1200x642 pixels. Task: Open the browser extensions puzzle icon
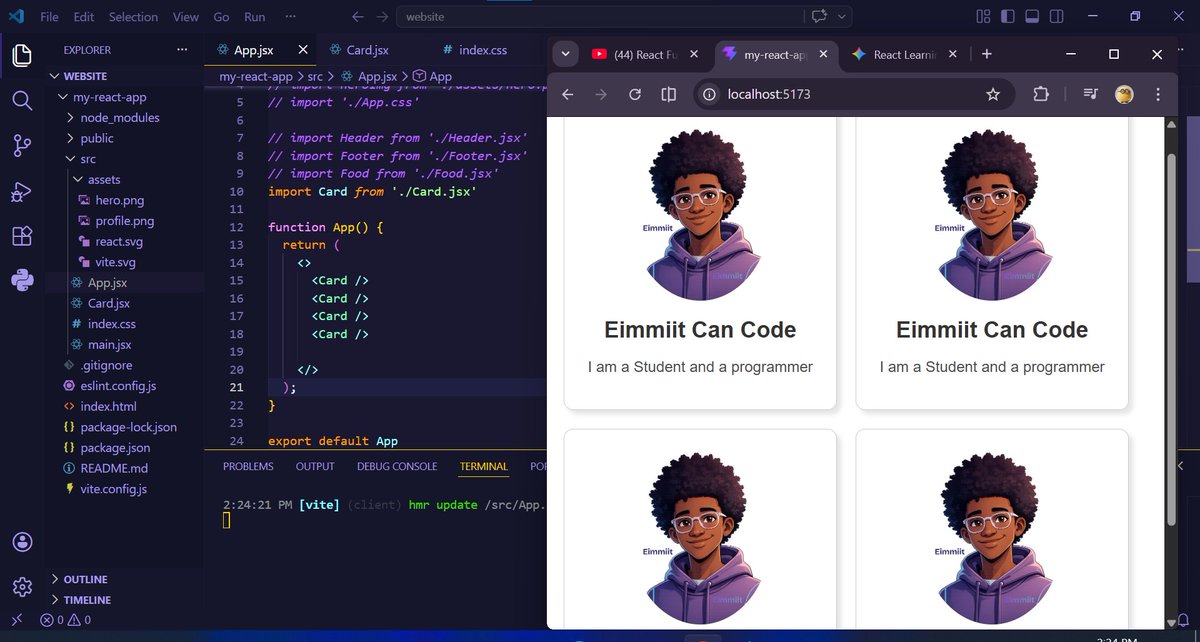coord(1041,93)
